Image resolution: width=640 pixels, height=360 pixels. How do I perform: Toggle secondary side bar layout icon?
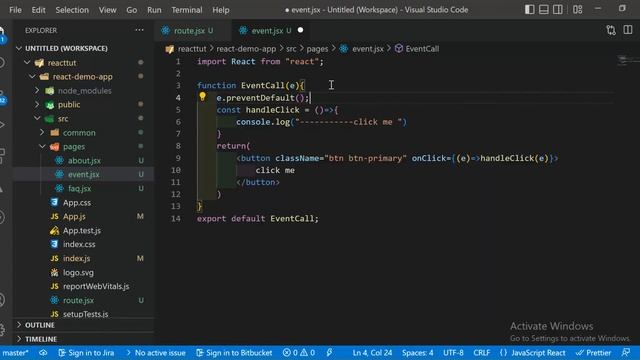[x=558, y=9]
